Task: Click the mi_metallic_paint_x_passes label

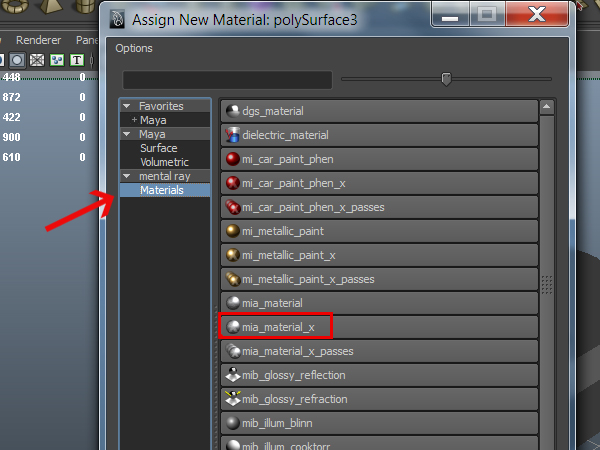Action: pyautogui.click(x=308, y=279)
